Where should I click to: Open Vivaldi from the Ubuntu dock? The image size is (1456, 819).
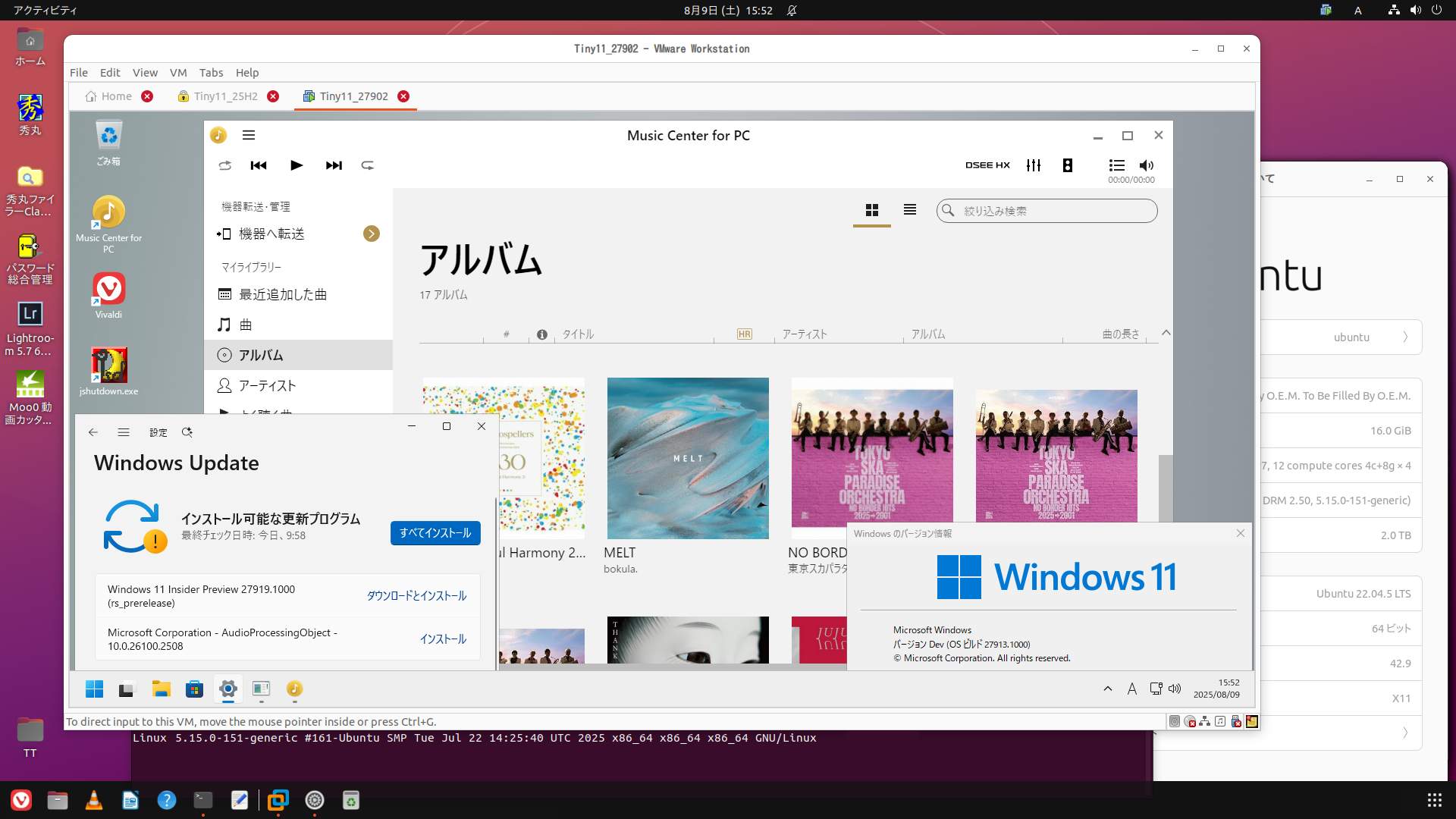click(x=21, y=800)
